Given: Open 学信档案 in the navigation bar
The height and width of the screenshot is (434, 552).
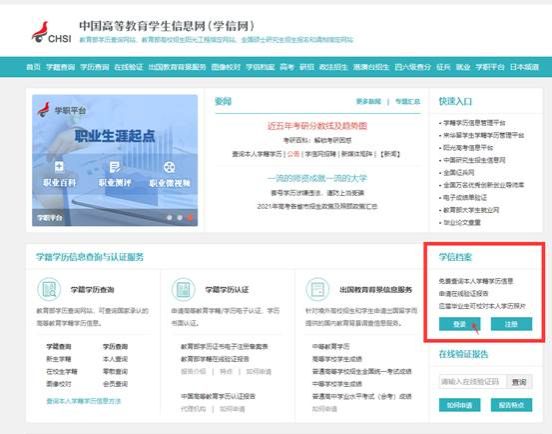Looking at the screenshot, I should (260, 67).
